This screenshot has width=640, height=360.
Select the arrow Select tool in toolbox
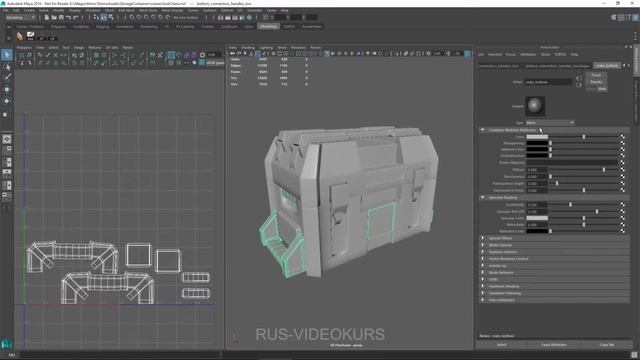(7, 55)
